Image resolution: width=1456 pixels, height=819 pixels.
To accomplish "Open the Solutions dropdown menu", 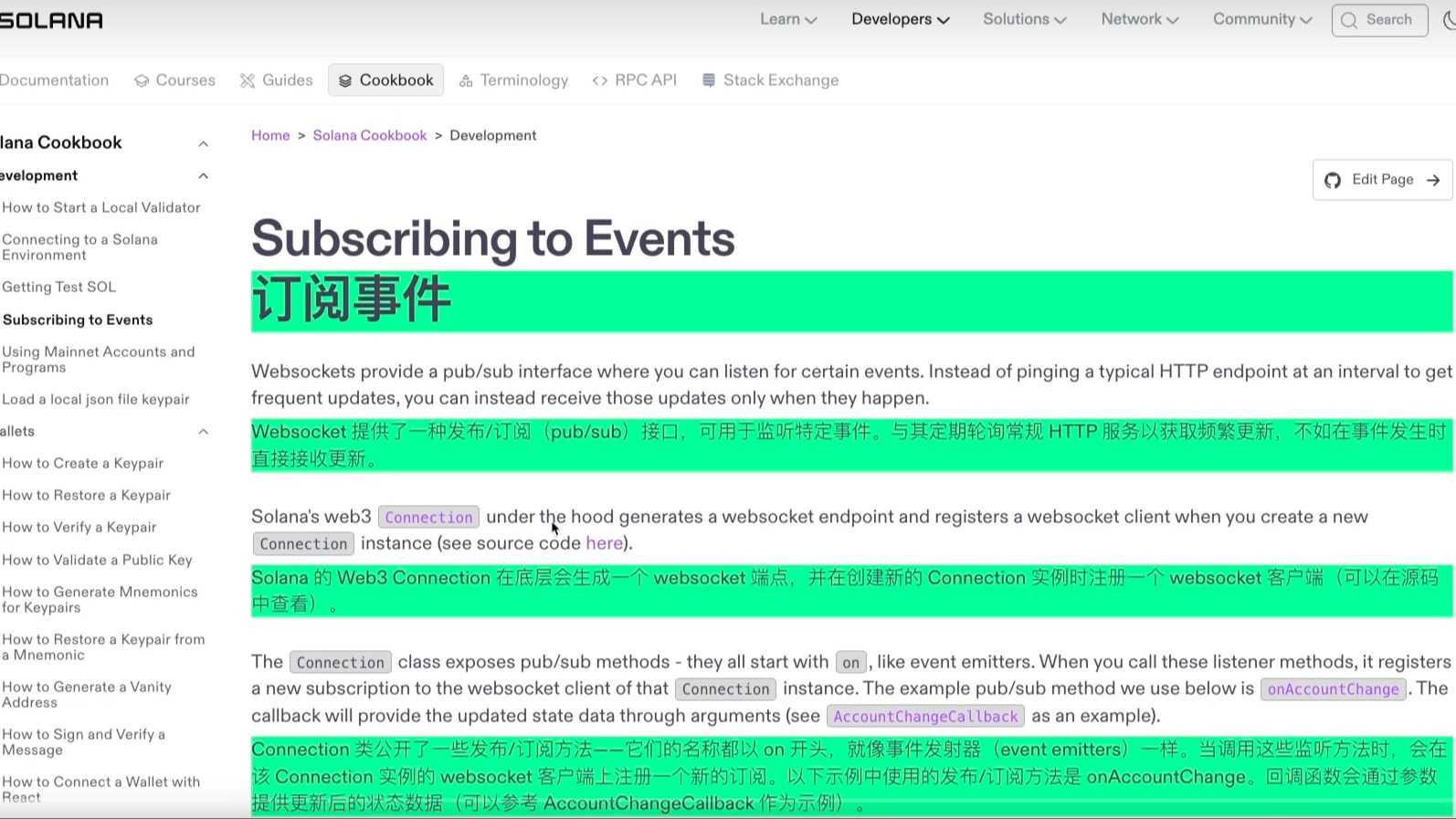I will pos(1025,19).
